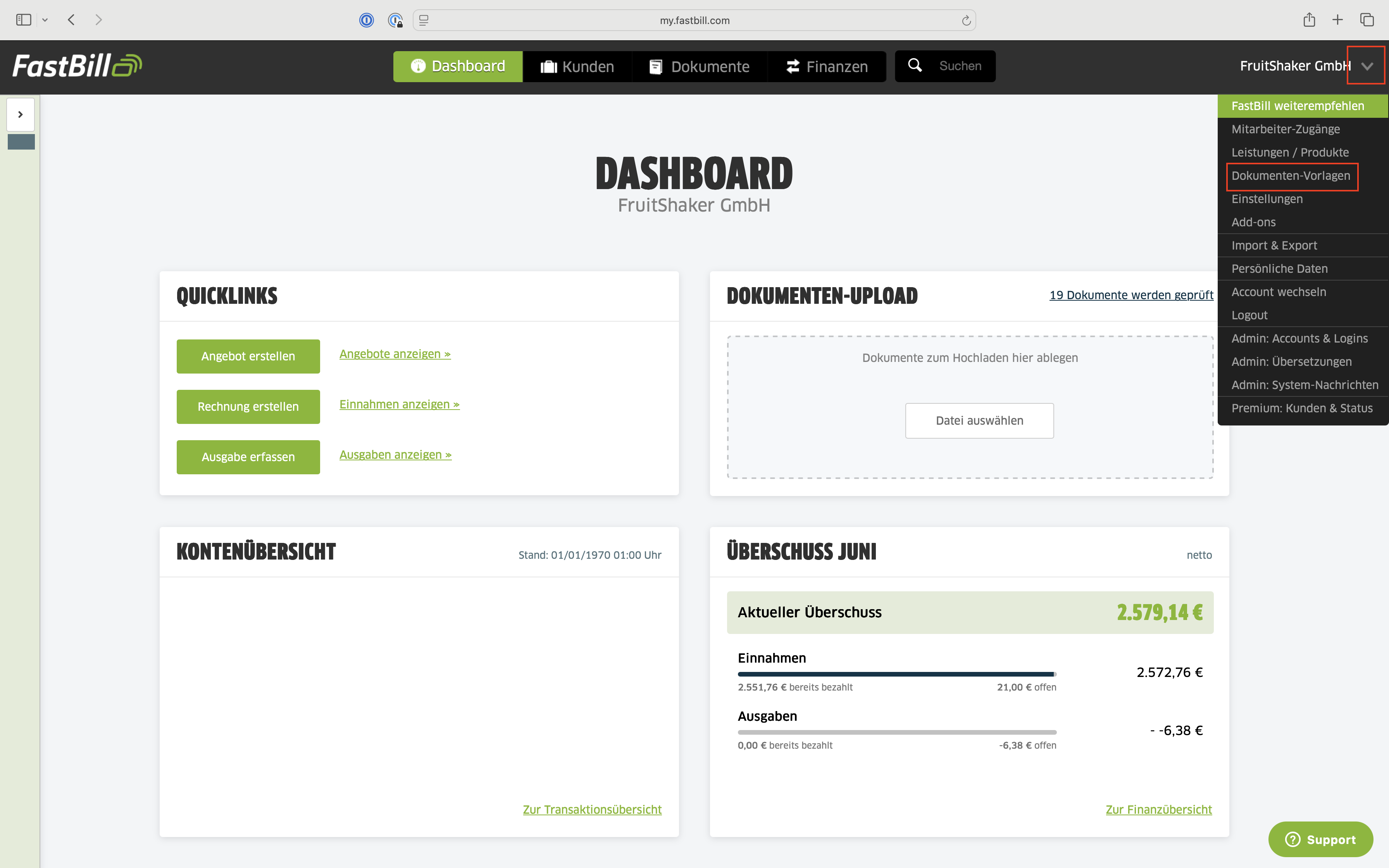Click the magnifier search icon
Viewport: 1389px width, 868px height.
tap(915, 65)
